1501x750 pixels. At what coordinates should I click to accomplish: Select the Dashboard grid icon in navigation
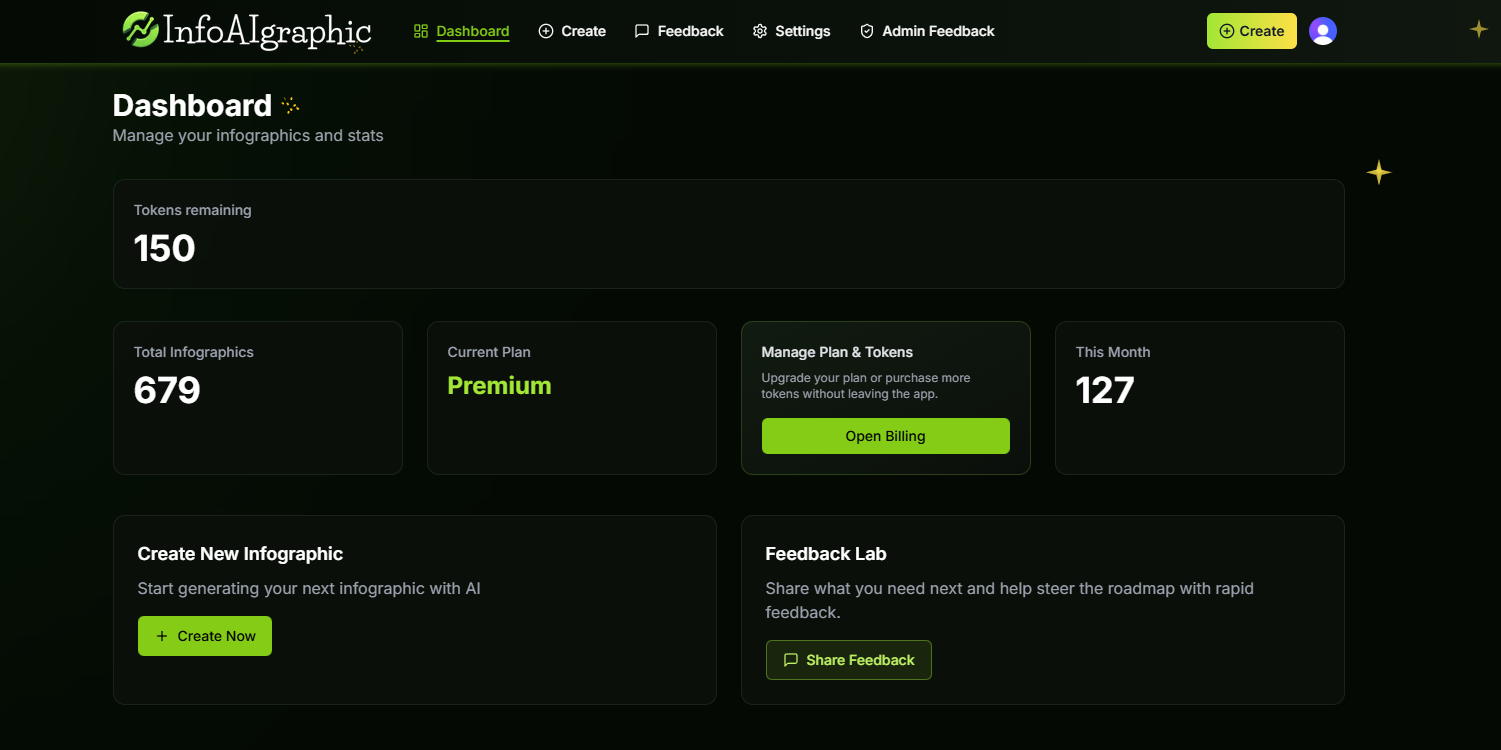point(419,31)
